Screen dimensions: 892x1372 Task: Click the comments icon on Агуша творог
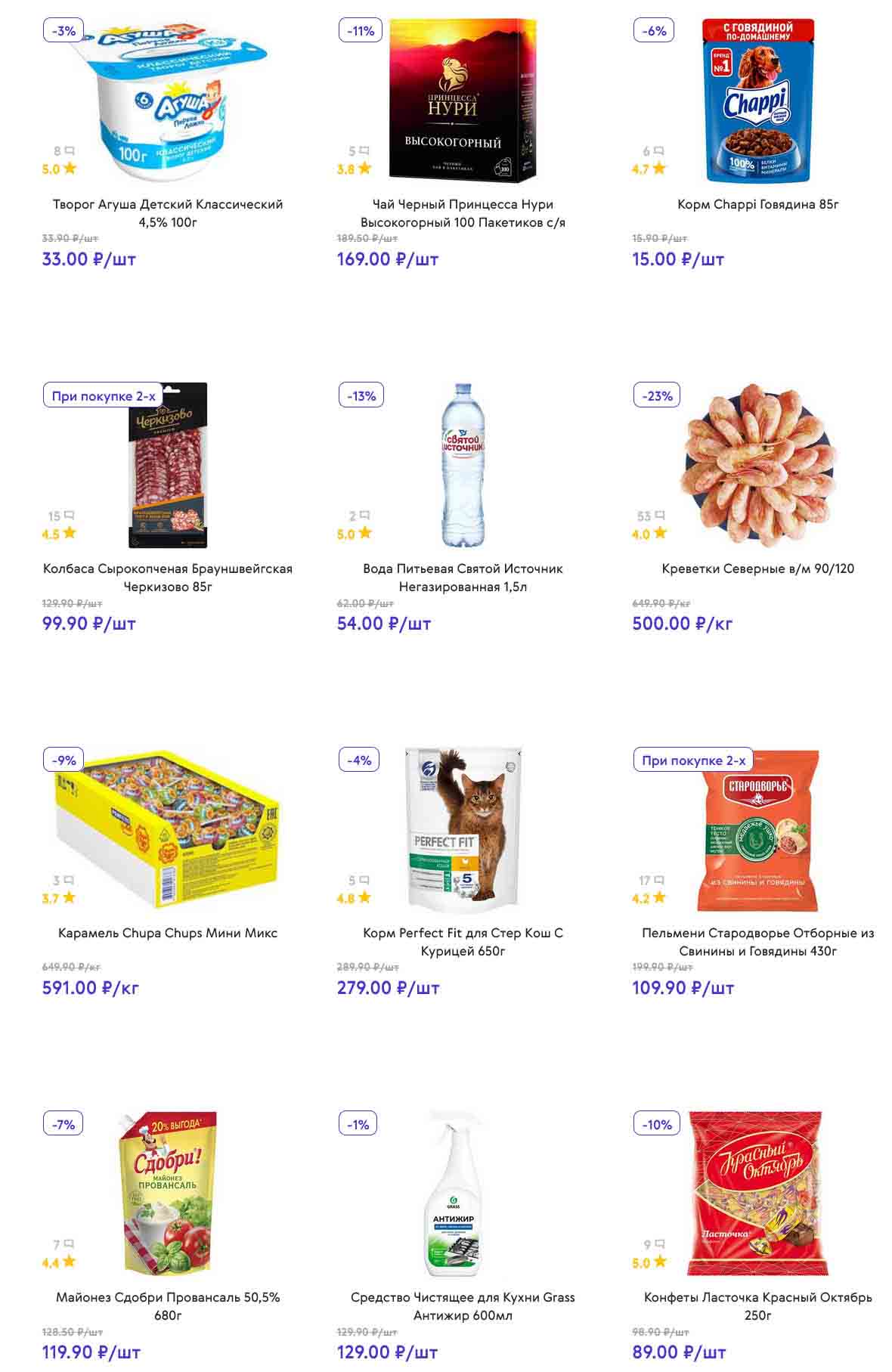69,151
